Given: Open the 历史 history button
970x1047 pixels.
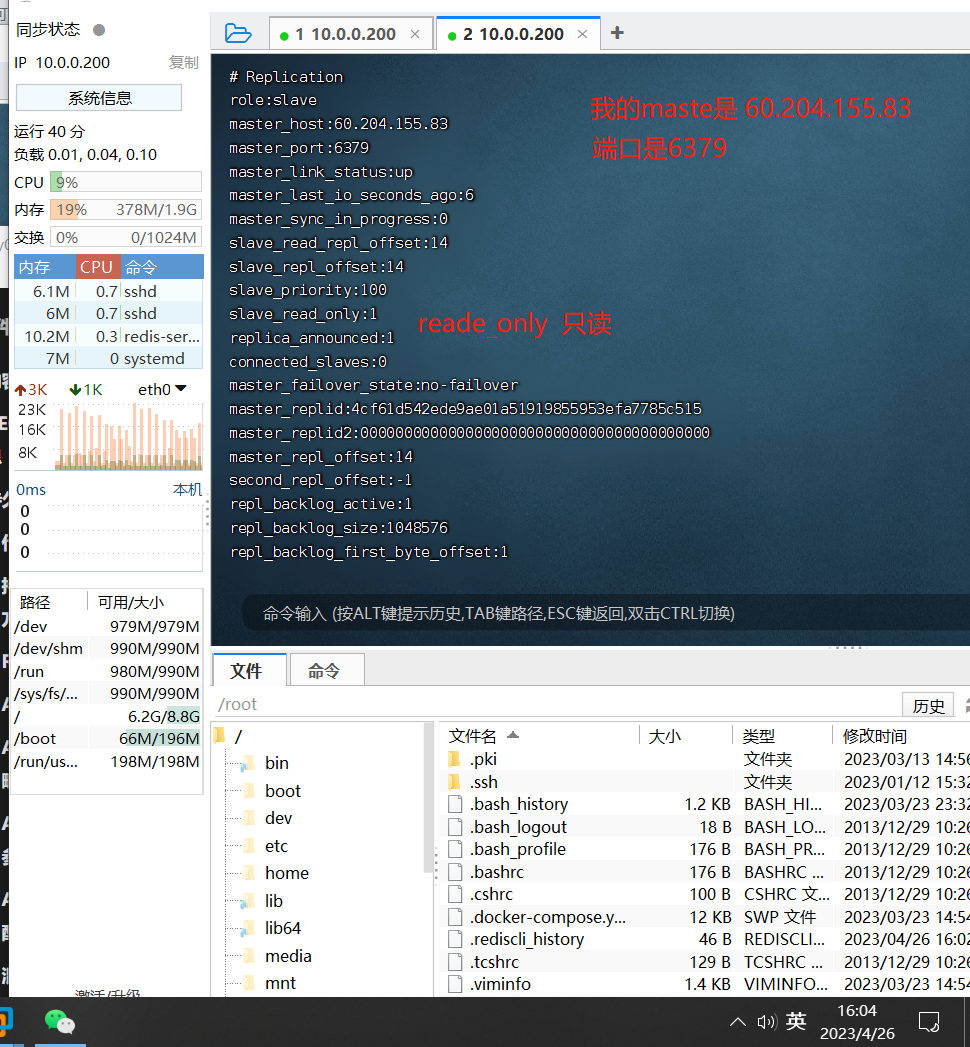Looking at the screenshot, I should coord(929,706).
